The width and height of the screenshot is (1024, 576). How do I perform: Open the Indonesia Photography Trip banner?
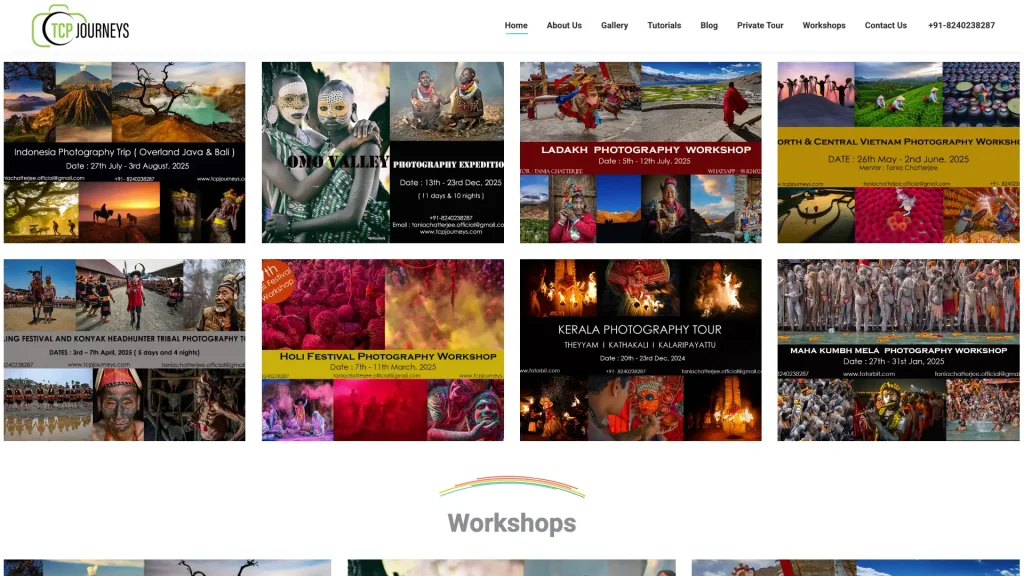pos(125,153)
